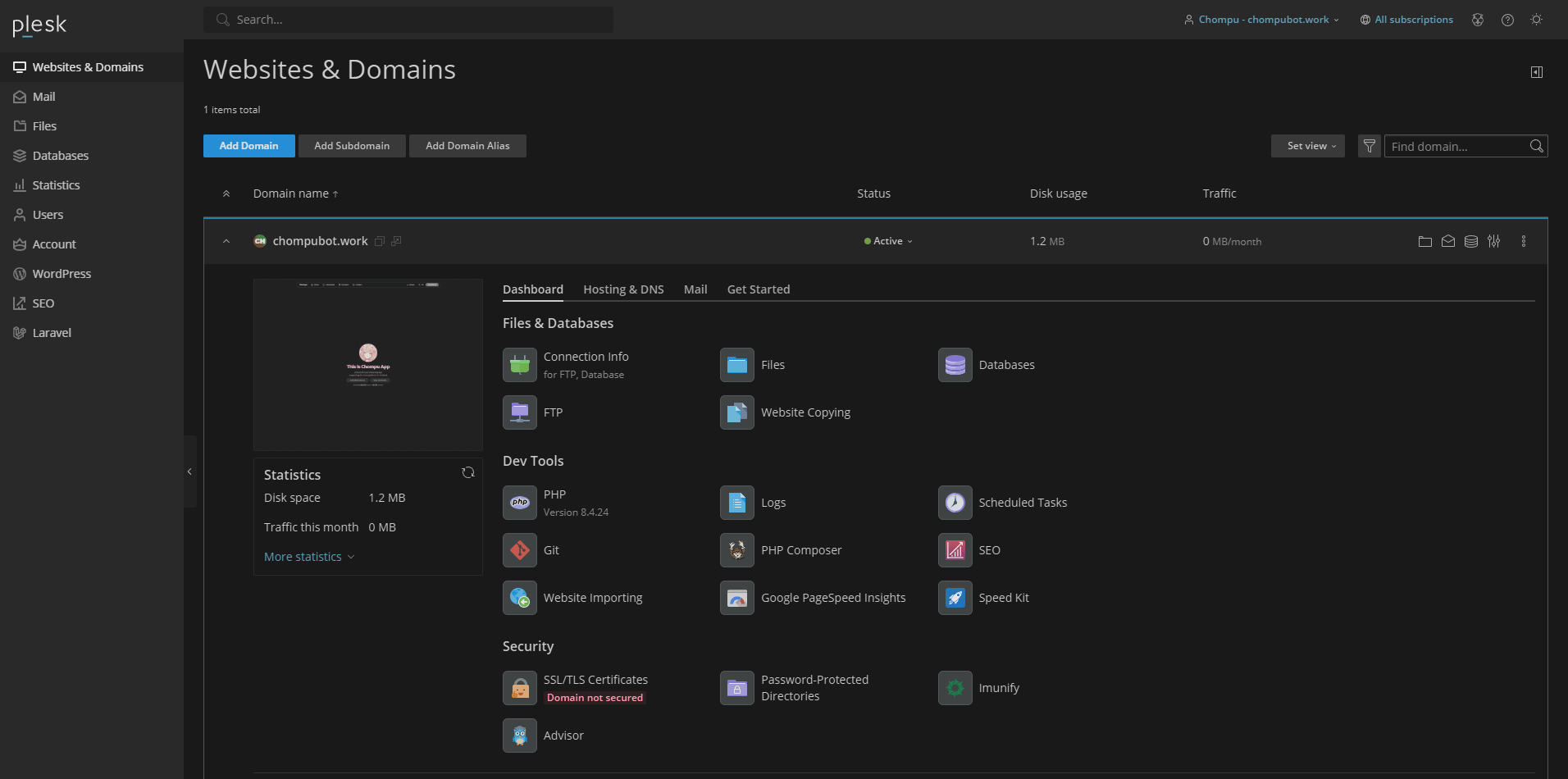1568x779 pixels.
Task: Open chompubot.work more actions menu
Action: click(1524, 241)
